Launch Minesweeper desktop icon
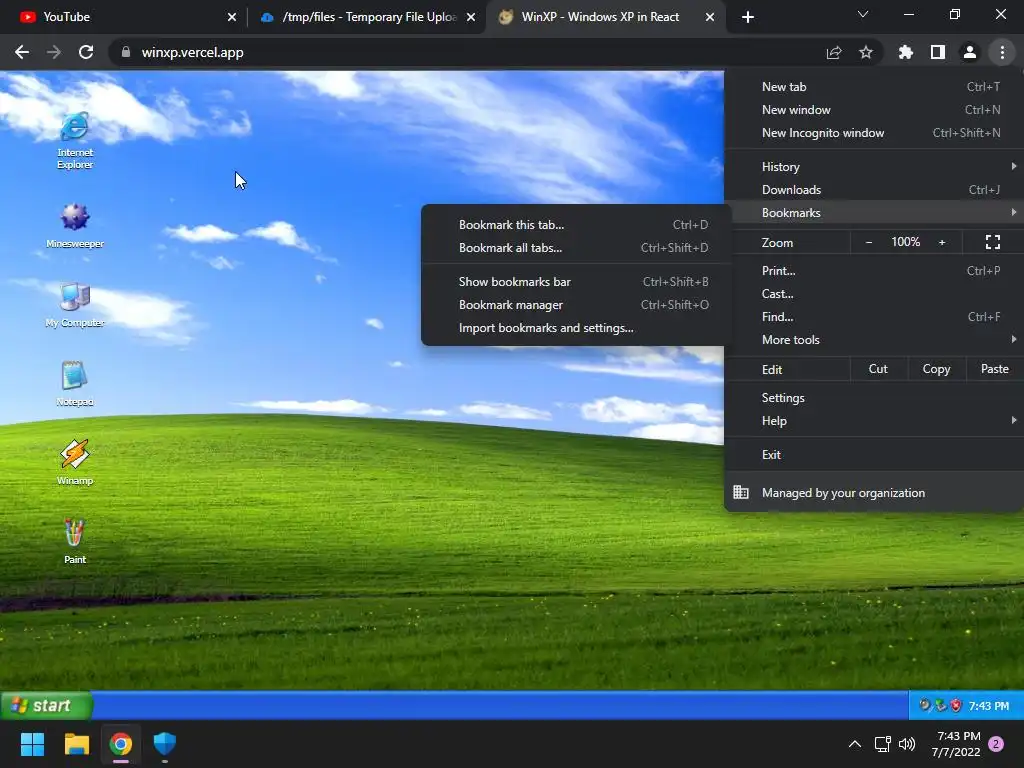The image size is (1024, 768). 74,225
